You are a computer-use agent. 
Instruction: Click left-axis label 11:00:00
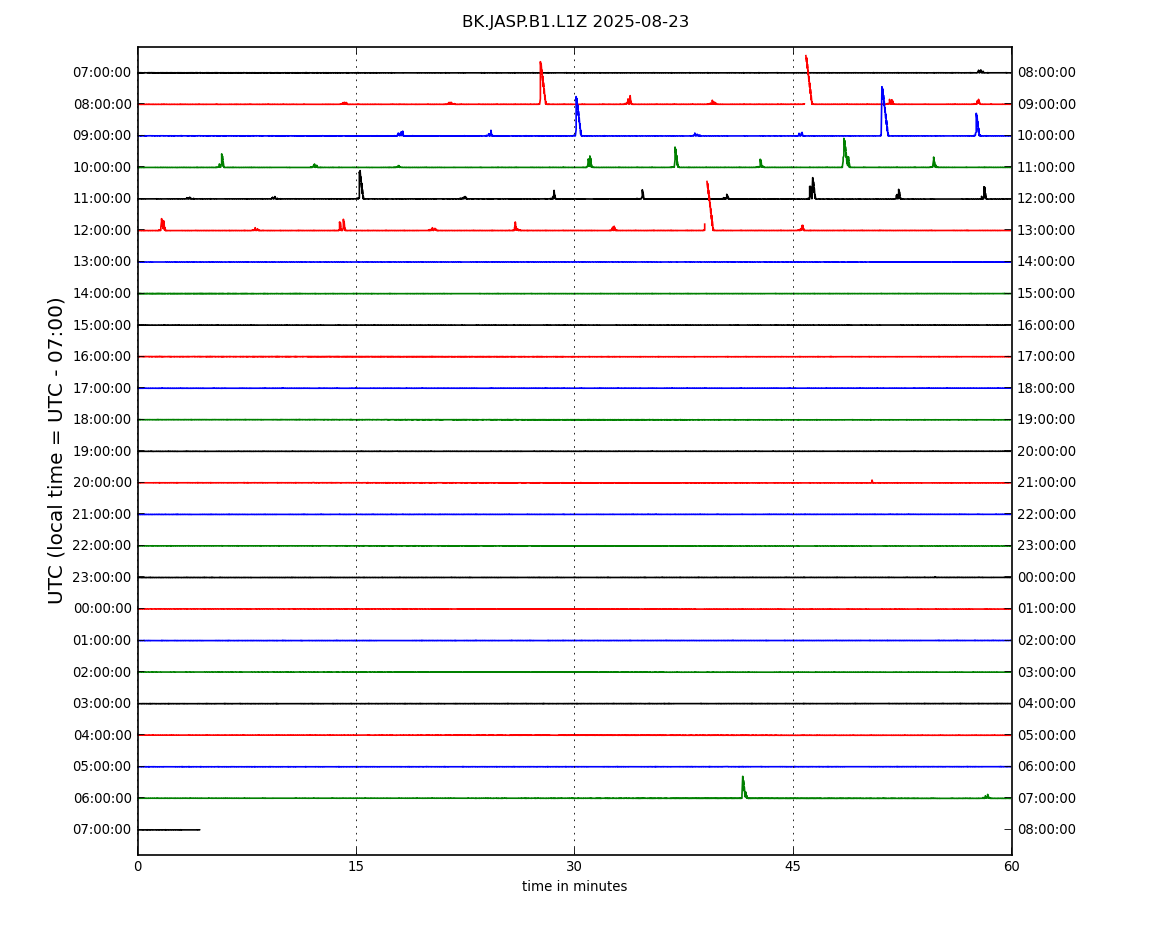[103, 199]
